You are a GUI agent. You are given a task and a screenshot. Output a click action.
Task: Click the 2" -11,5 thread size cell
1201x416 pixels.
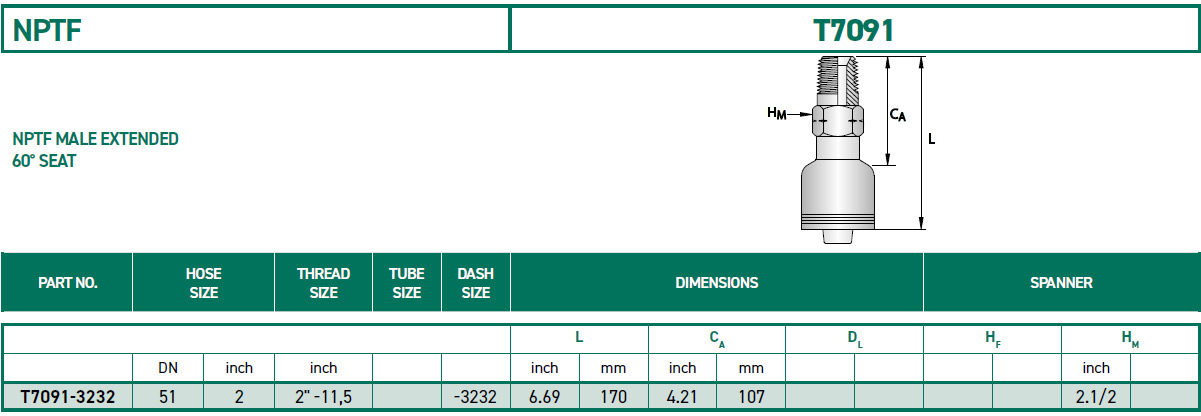(x=324, y=397)
